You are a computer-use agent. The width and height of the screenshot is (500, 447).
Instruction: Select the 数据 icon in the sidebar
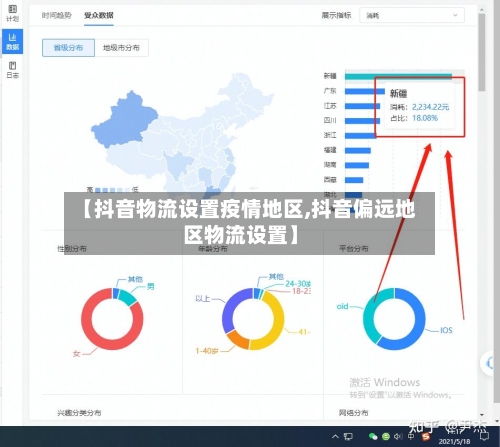click(x=12, y=41)
